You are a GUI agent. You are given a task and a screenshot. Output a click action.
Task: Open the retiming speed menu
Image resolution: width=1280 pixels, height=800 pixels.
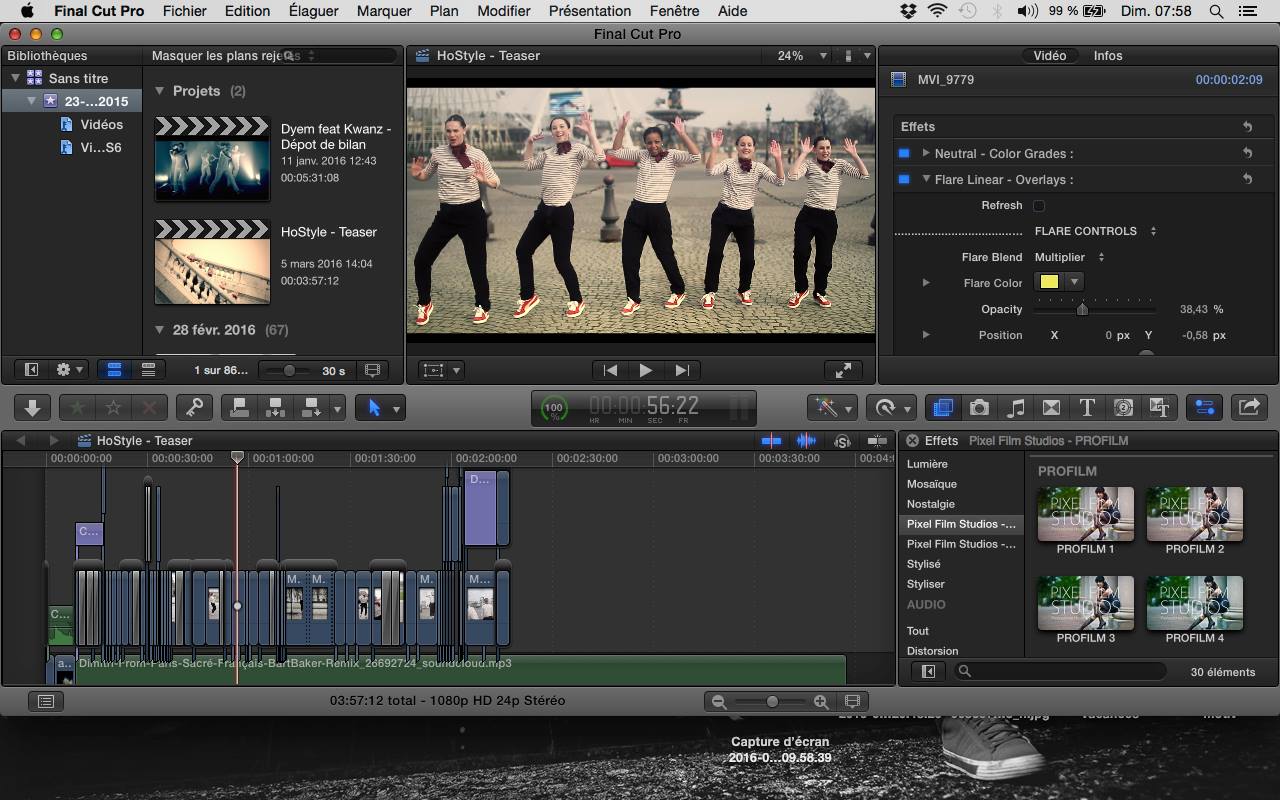click(x=891, y=407)
